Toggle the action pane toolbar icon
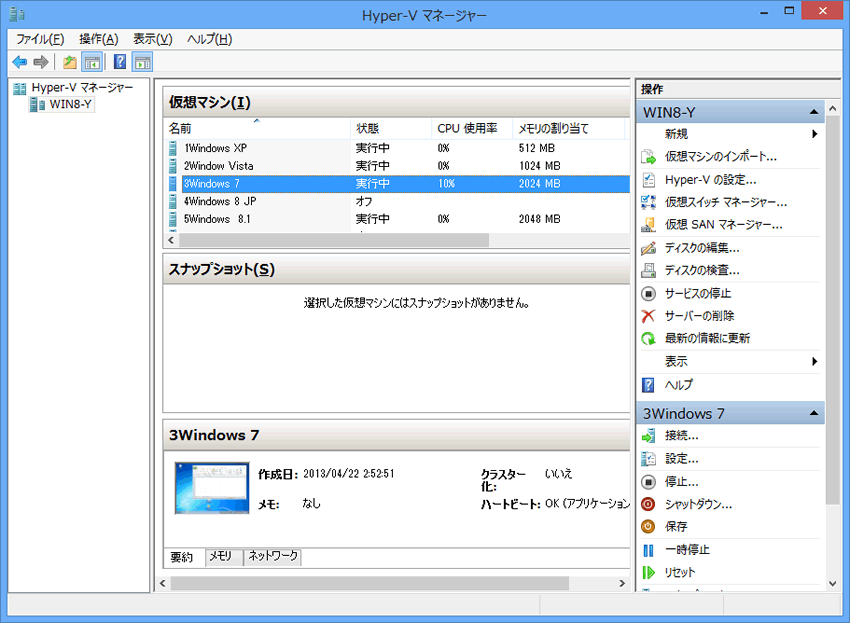The image size is (850, 623). (143, 62)
